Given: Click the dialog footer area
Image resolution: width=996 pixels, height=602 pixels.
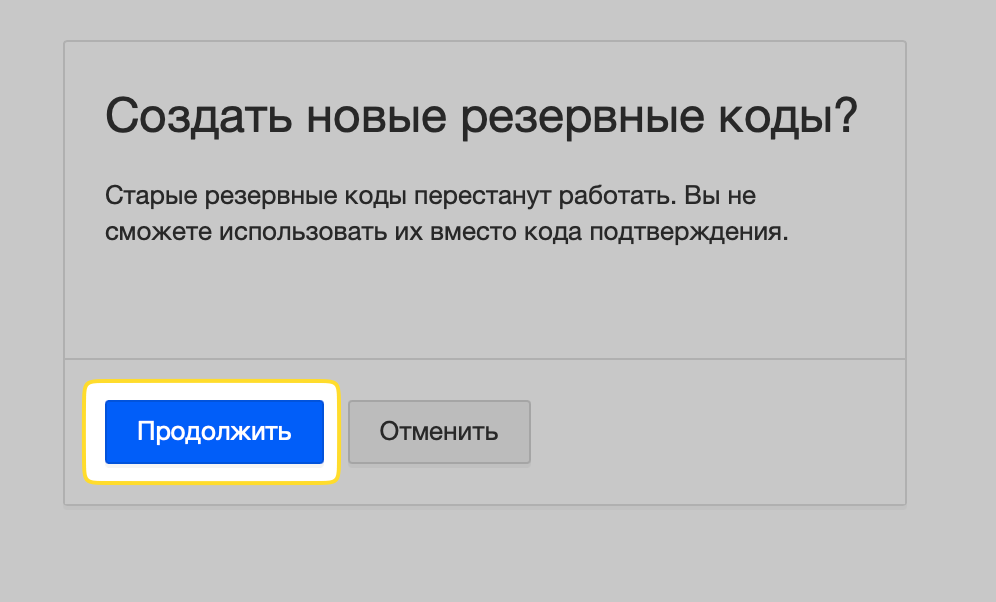Looking at the screenshot, I should point(700,431).
